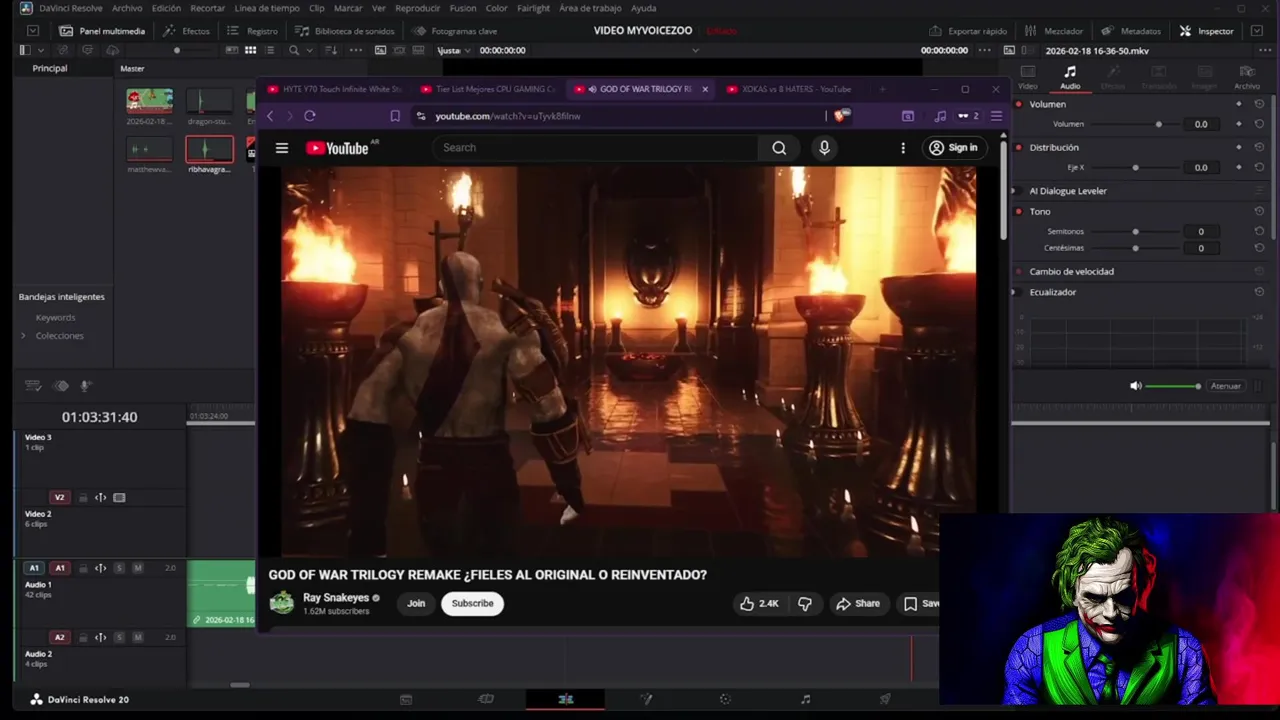Show the Registro edit index
Viewport: 1280px width, 720px height.
pos(253,31)
